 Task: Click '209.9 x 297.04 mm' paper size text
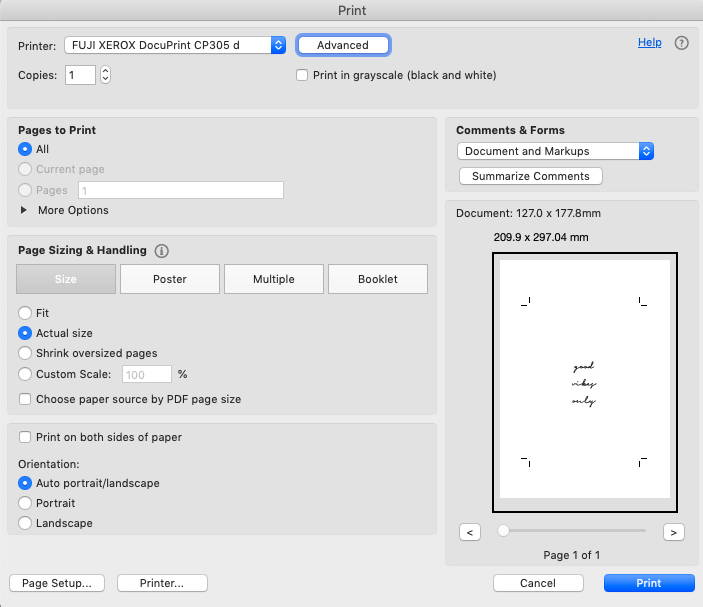541,237
